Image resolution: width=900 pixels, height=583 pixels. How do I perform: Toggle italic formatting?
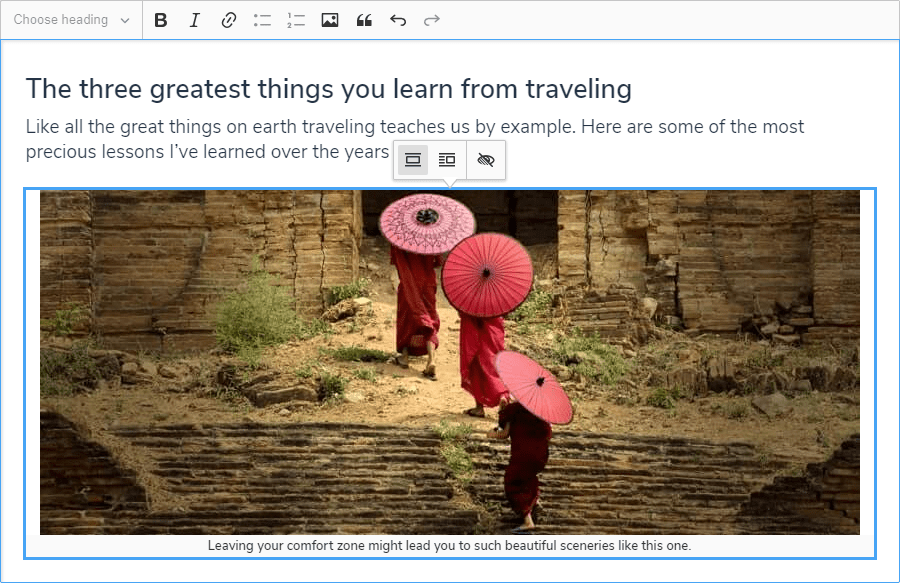tap(195, 20)
